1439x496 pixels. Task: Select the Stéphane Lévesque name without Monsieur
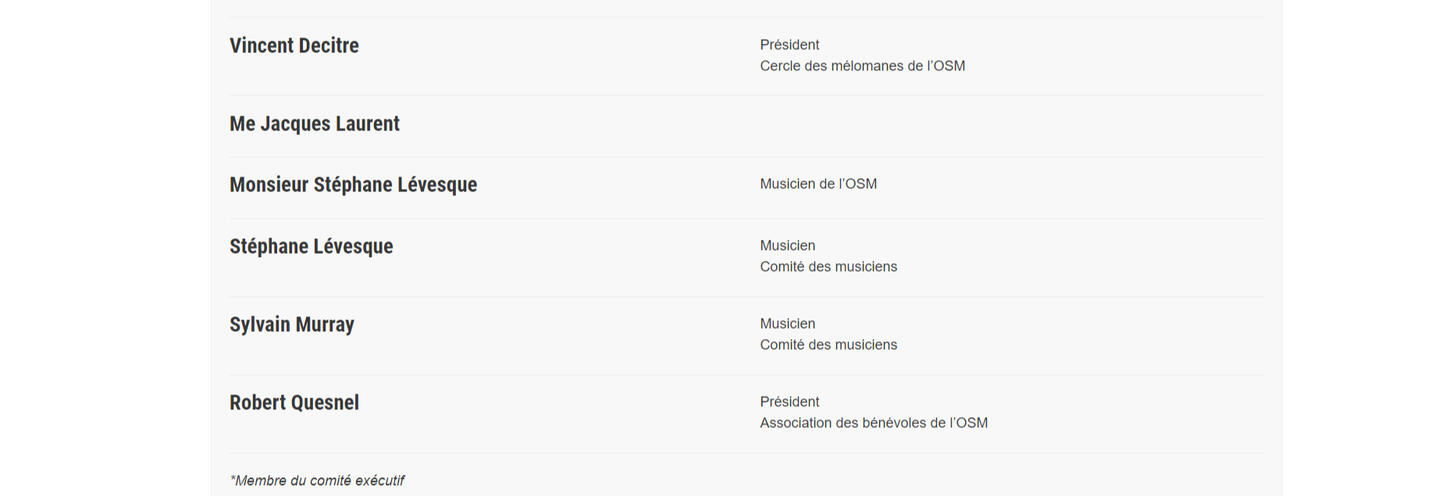[311, 247]
